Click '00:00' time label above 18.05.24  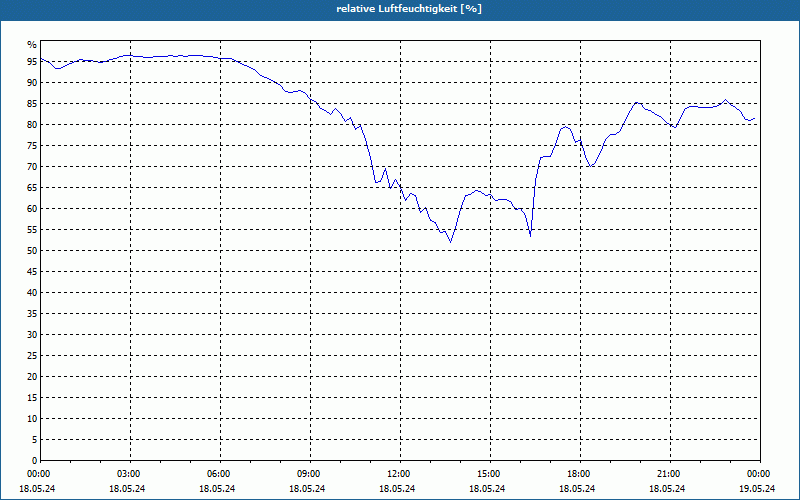click(x=37, y=474)
